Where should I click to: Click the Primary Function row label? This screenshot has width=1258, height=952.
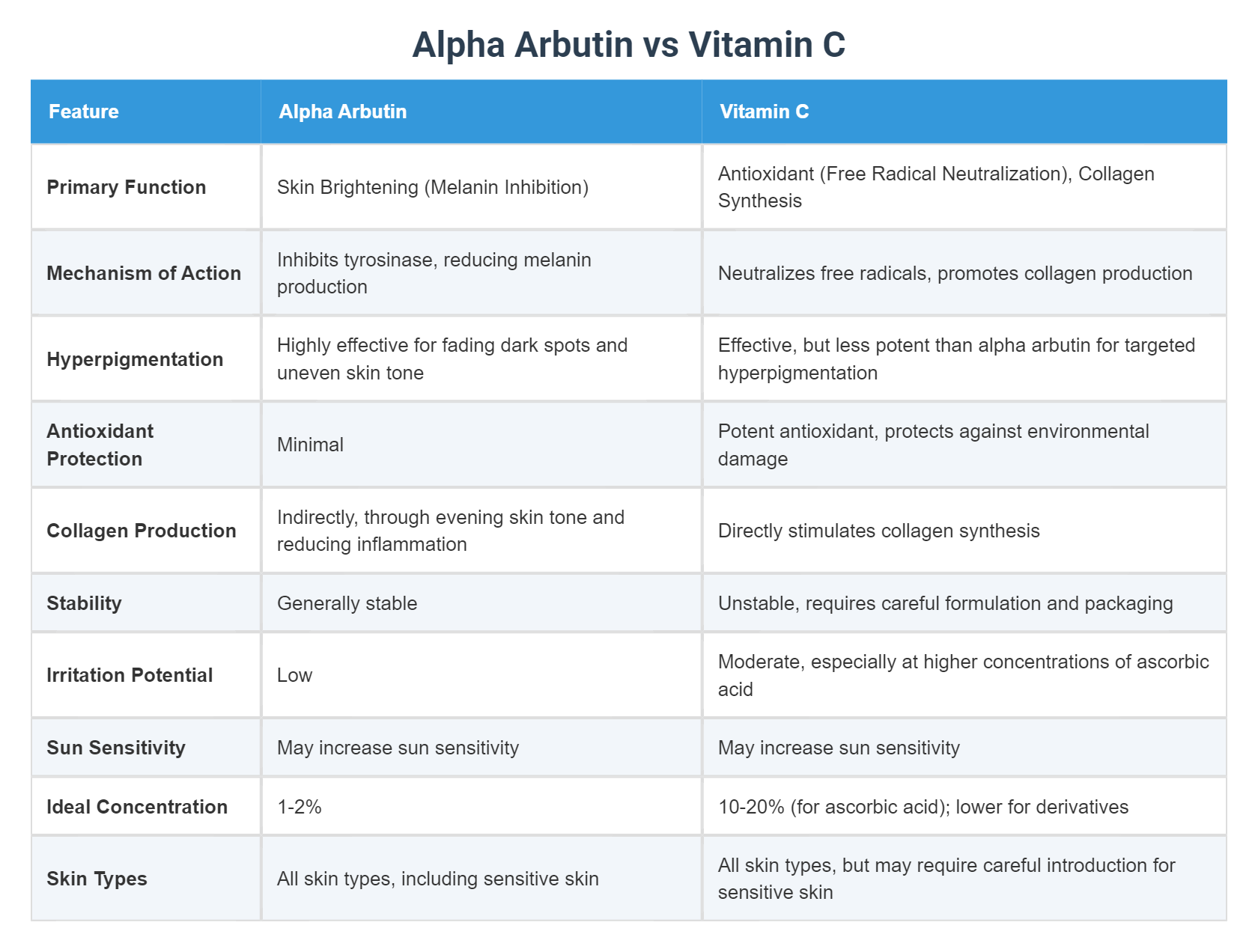[127, 187]
